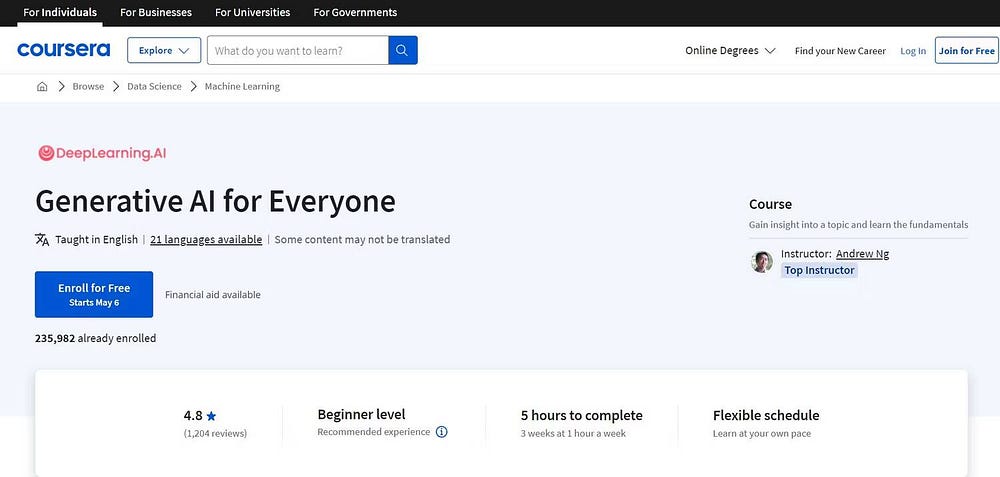Click 'Beginner level' text
Viewport: 1000px width, 477px height.
pos(362,415)
